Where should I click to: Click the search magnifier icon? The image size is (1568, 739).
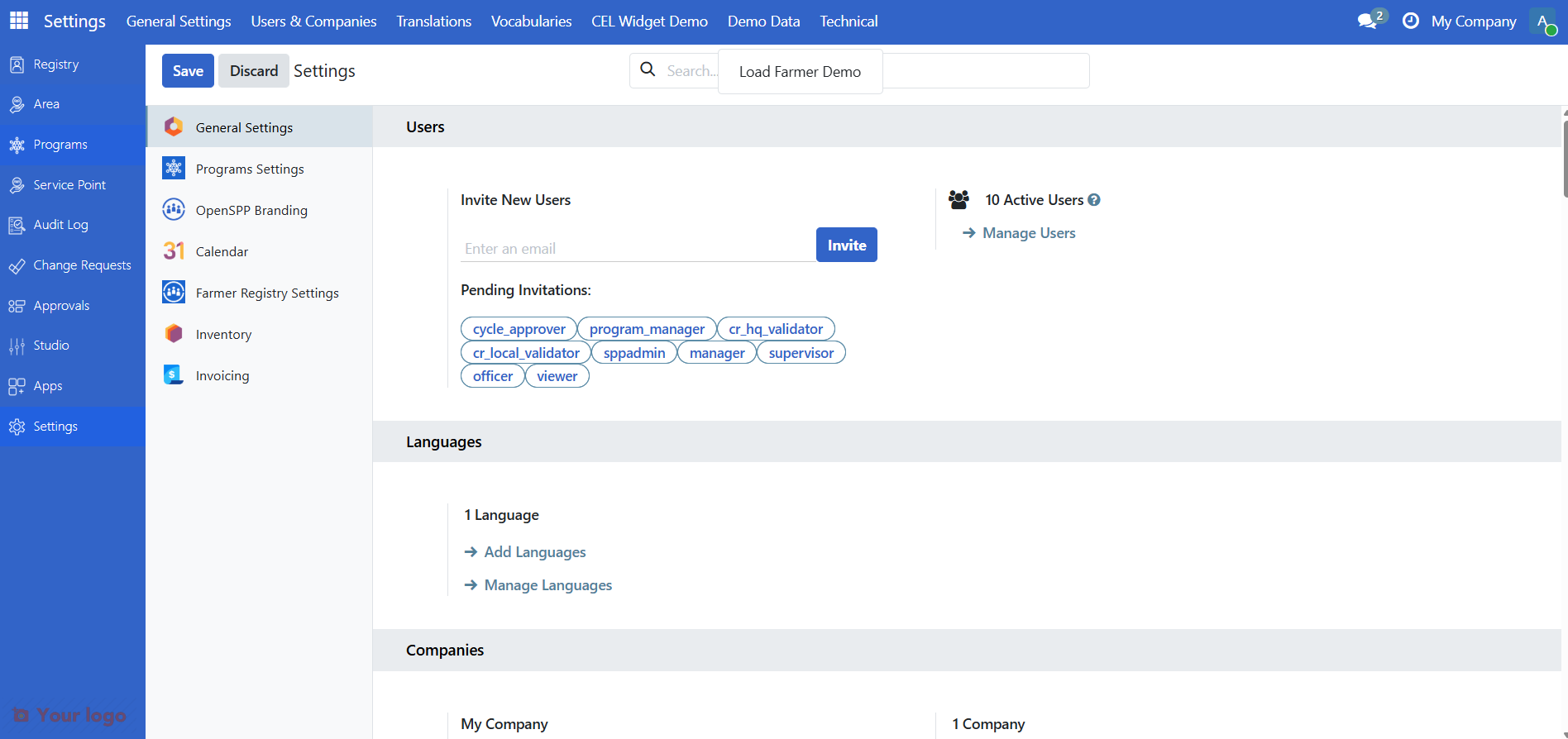pyautogui.click(x=648, y=69)
